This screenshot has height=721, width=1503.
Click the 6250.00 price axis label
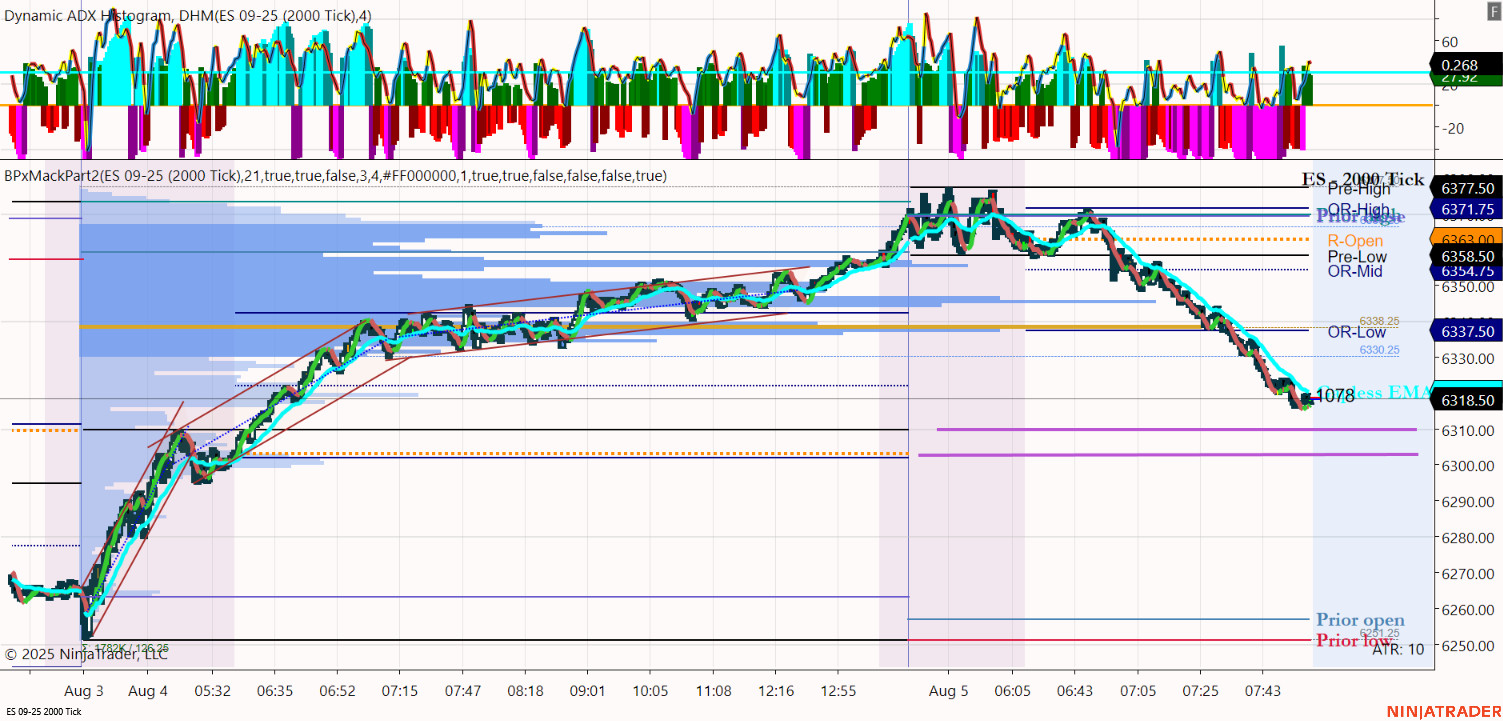click(1466, 646)
